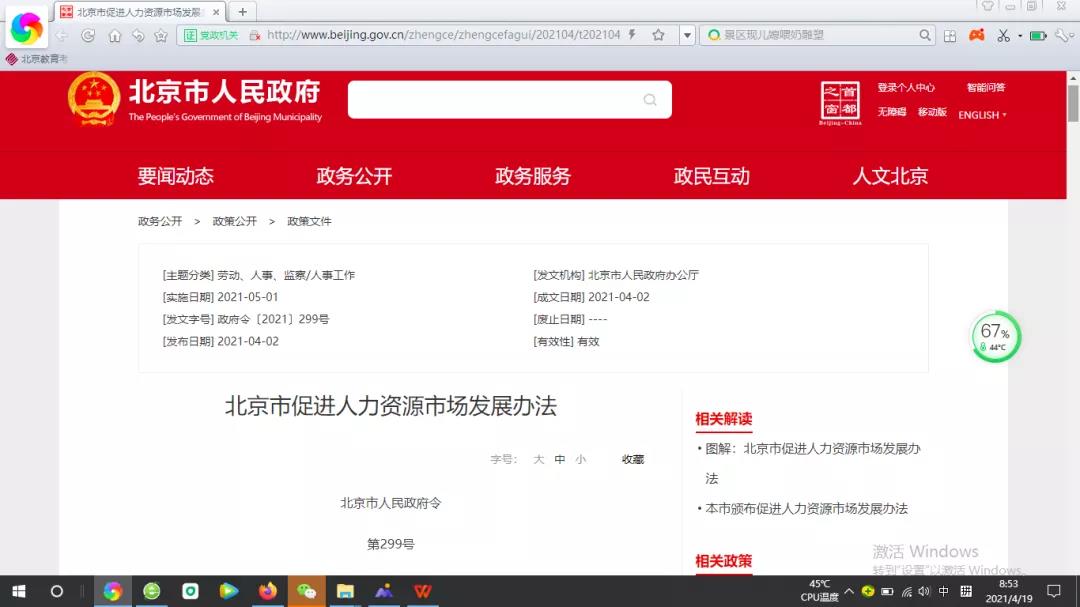The image size is (1080, 607).
Task: Click the 收藏 favorite link
Action: pyautogui.click(x=633, y=460)
